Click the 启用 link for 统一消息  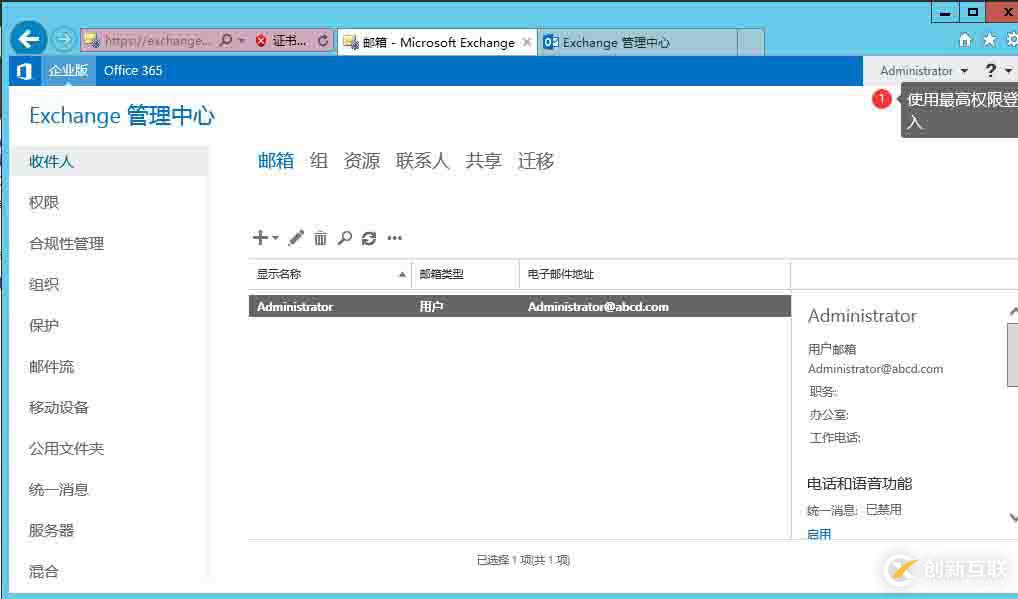818,533
